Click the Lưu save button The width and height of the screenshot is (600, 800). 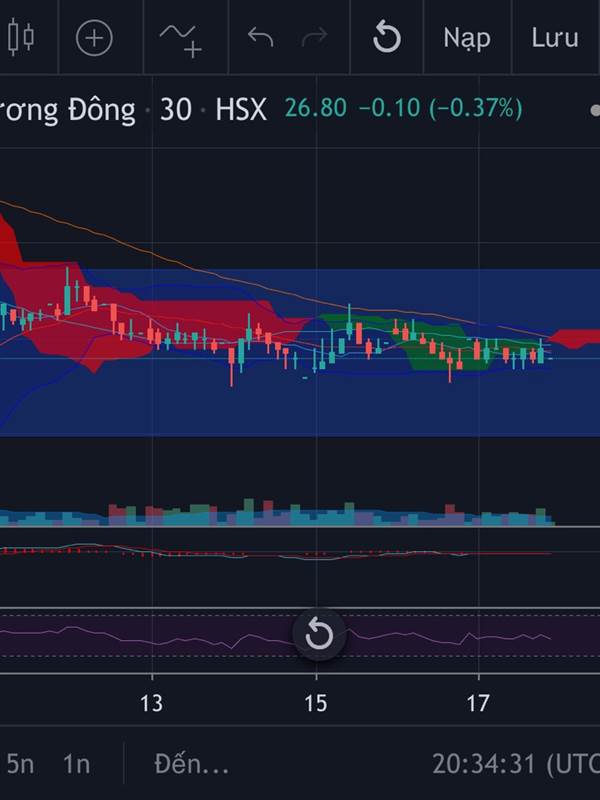pyautogui.click(x=555, y=38)
